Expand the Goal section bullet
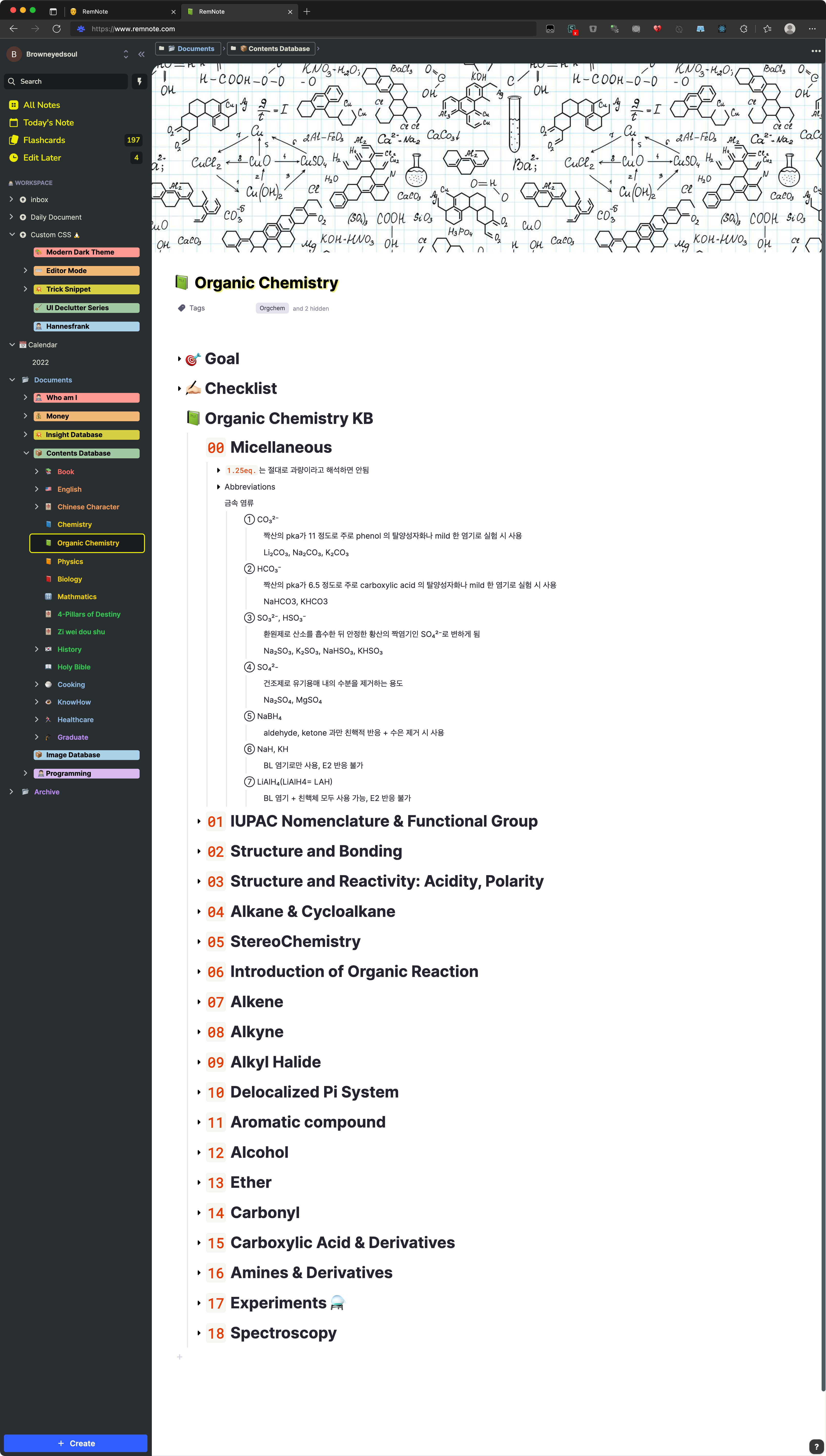Screen dimensions: 826x1456 coord(179,359)
